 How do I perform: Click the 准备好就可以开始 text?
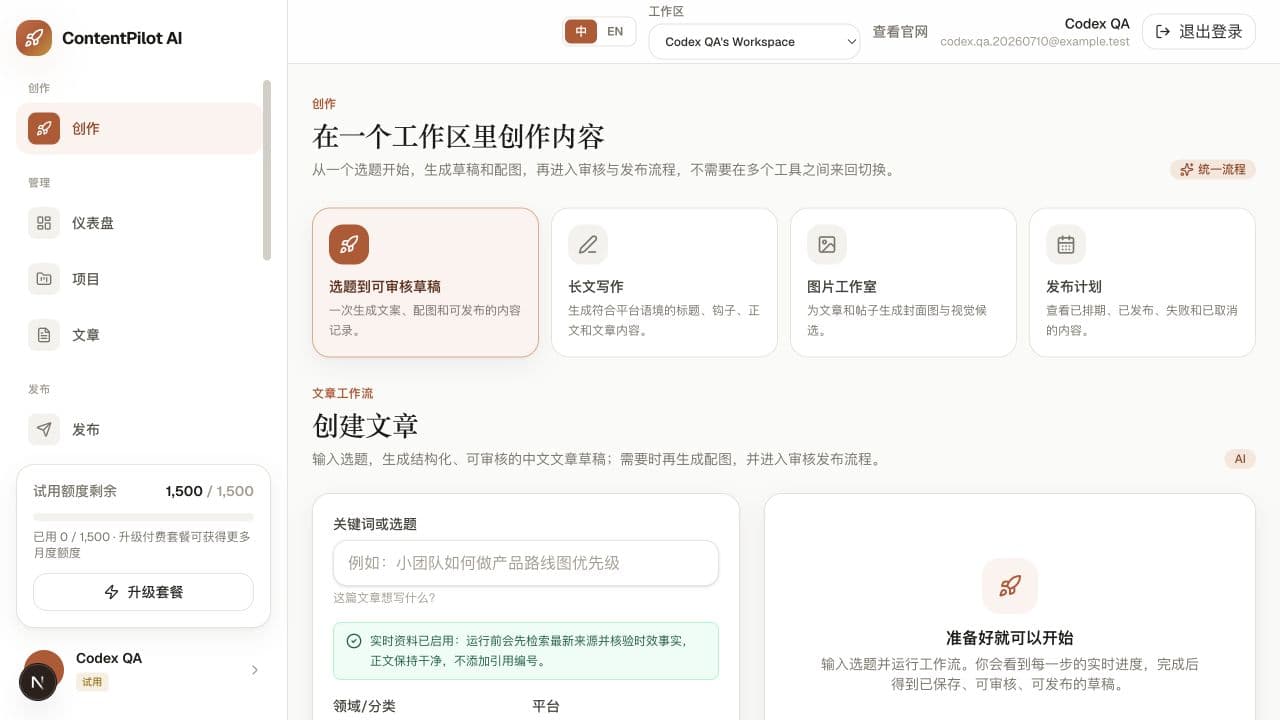[1010, 638]
